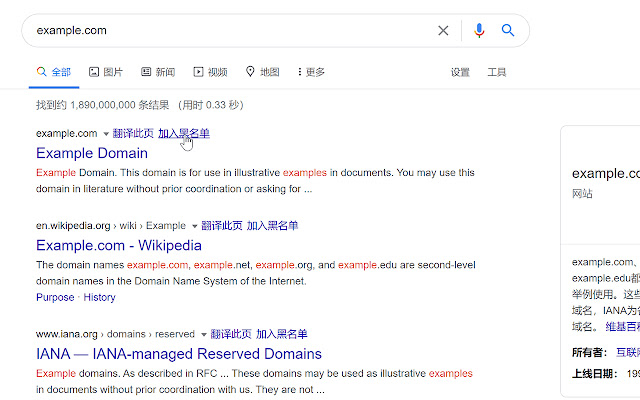Expand dropdown arrow next to www.iana.org URL
This screenshot has width=640, height=400.
coord(204,335)
